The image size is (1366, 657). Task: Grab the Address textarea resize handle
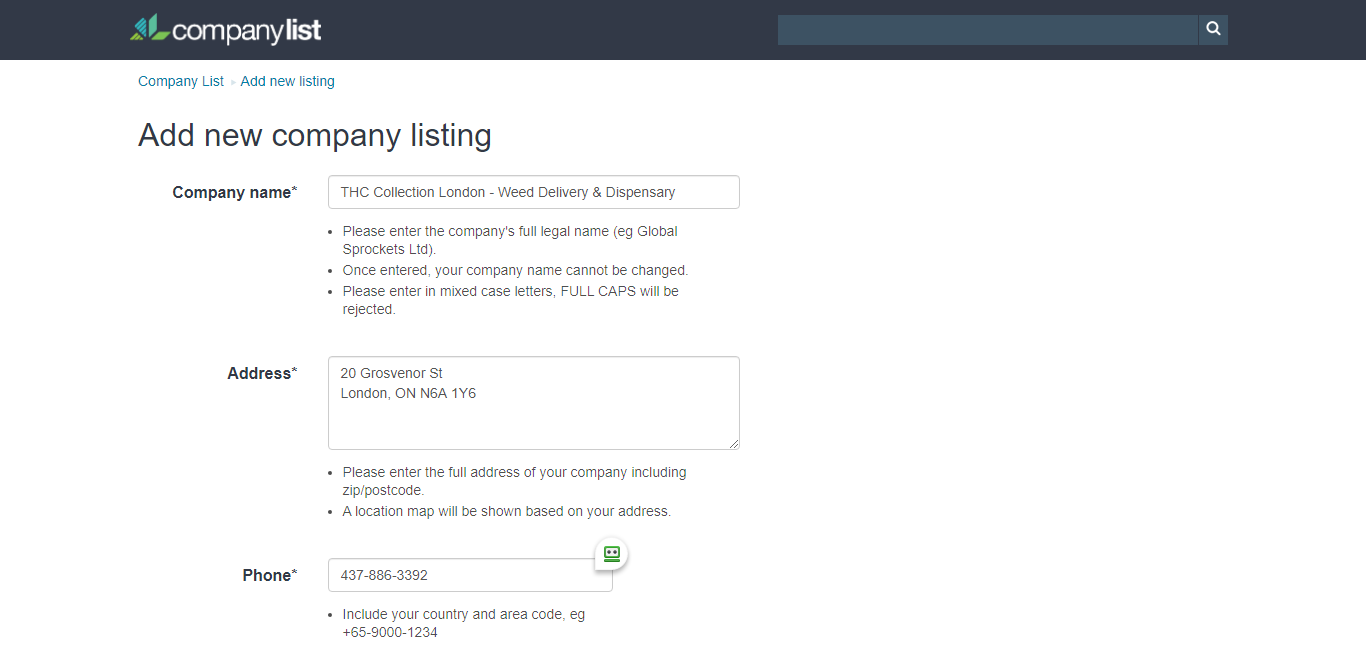tap(734, 443)
